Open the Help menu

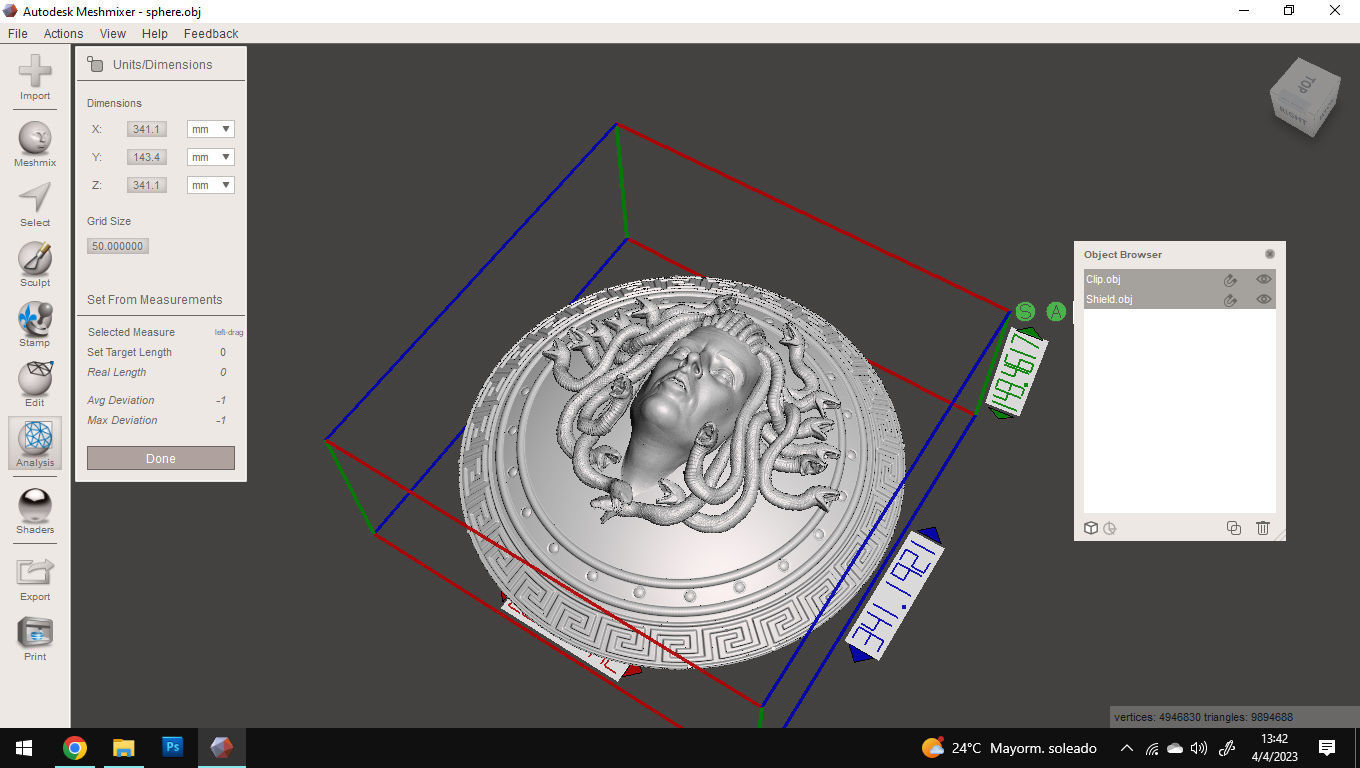[x=155, y=33]
